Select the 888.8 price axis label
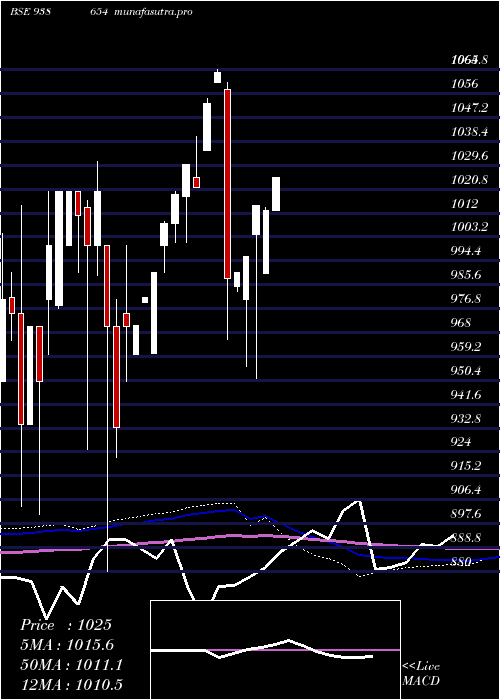 coord(466,538)
